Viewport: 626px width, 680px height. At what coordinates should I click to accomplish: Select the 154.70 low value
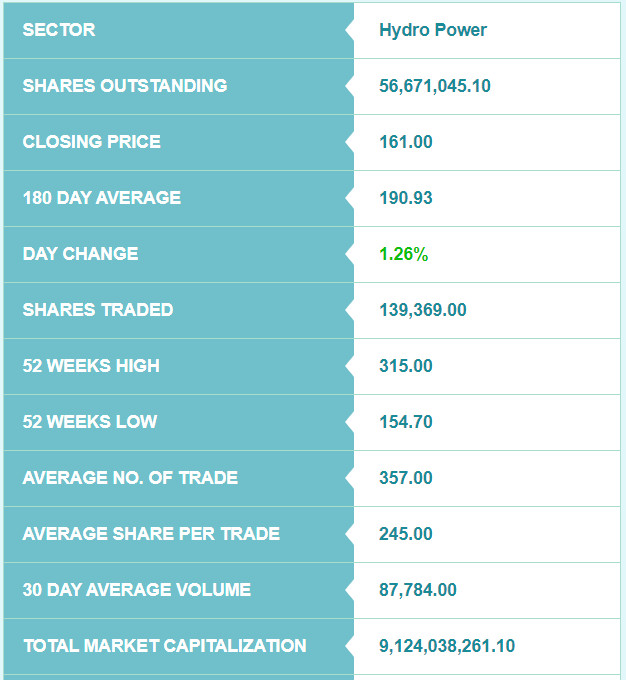pos(406,422)
